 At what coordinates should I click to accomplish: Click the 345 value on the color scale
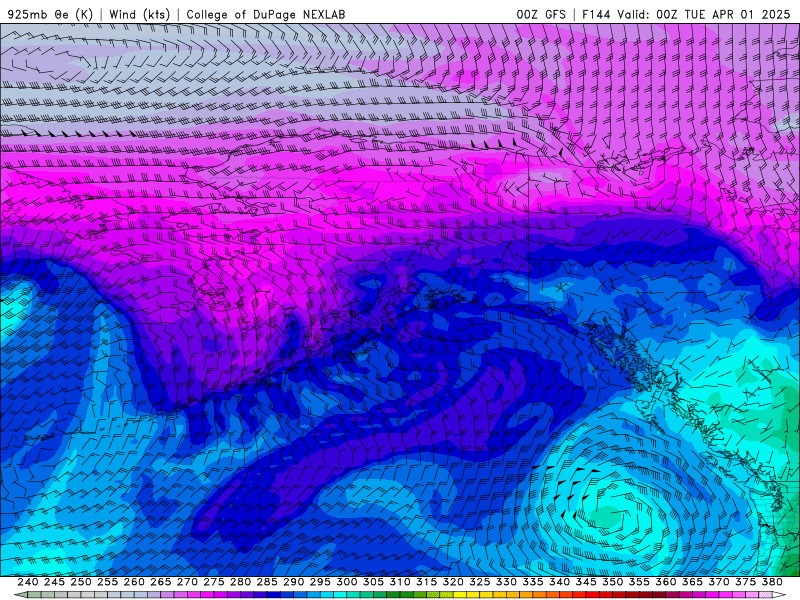pos(586,582)
